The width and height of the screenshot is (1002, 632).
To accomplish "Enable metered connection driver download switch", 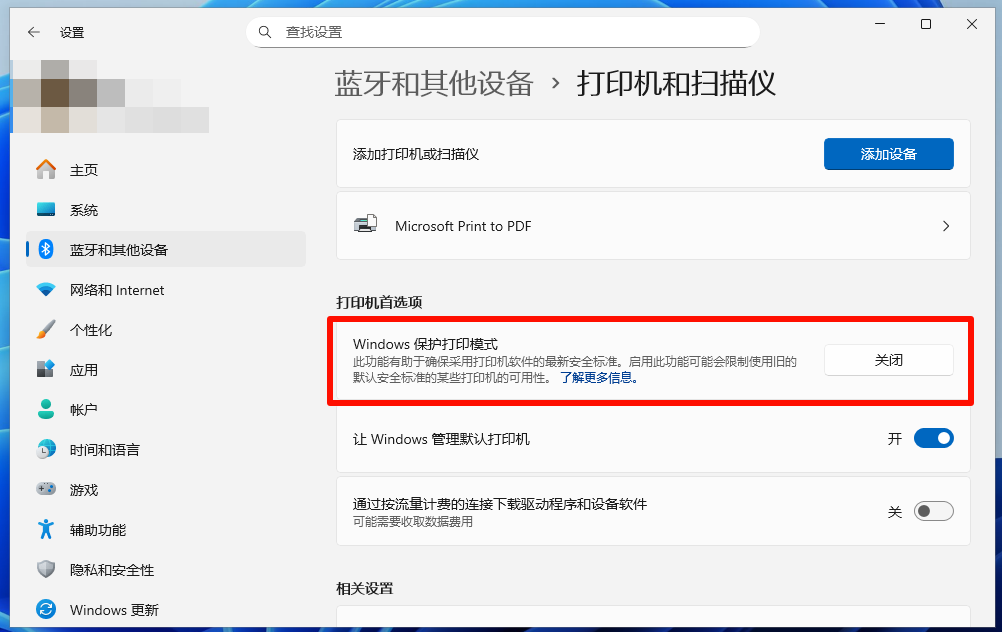I will [934, 511].
